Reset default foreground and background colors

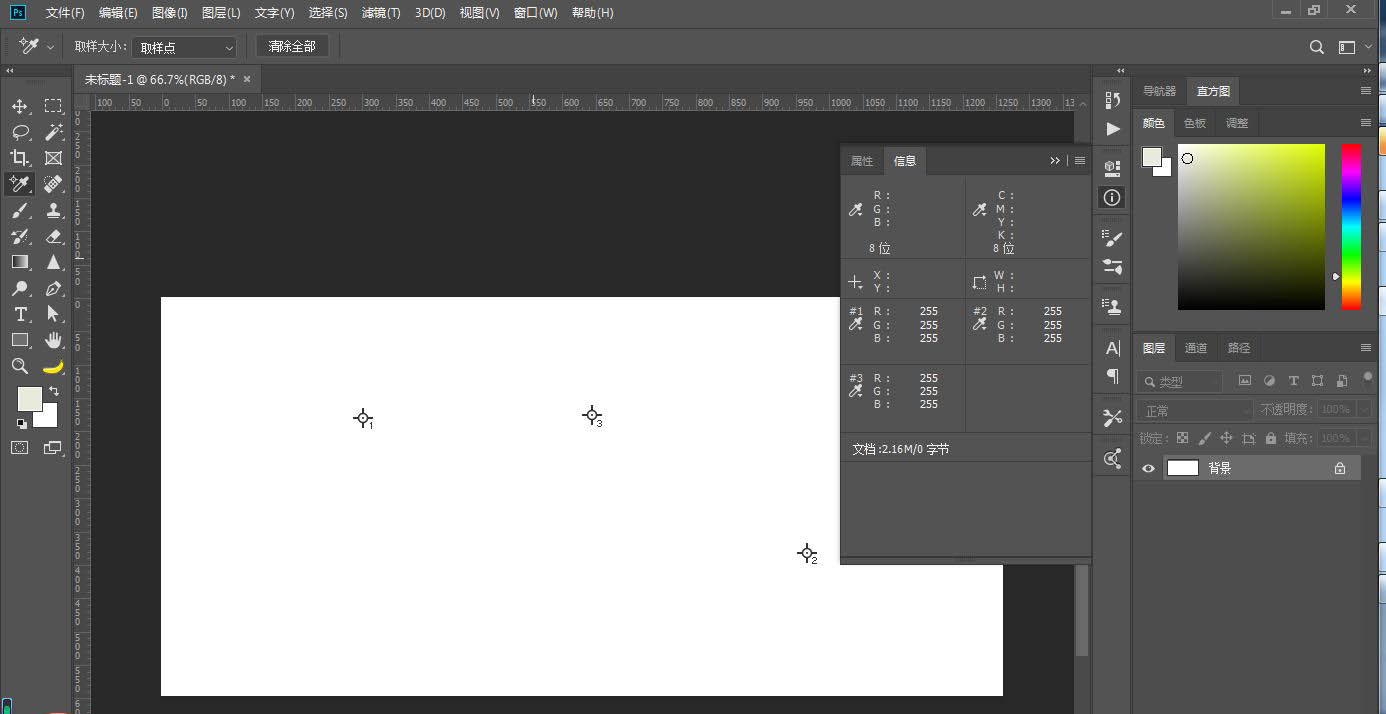point(22,424)
